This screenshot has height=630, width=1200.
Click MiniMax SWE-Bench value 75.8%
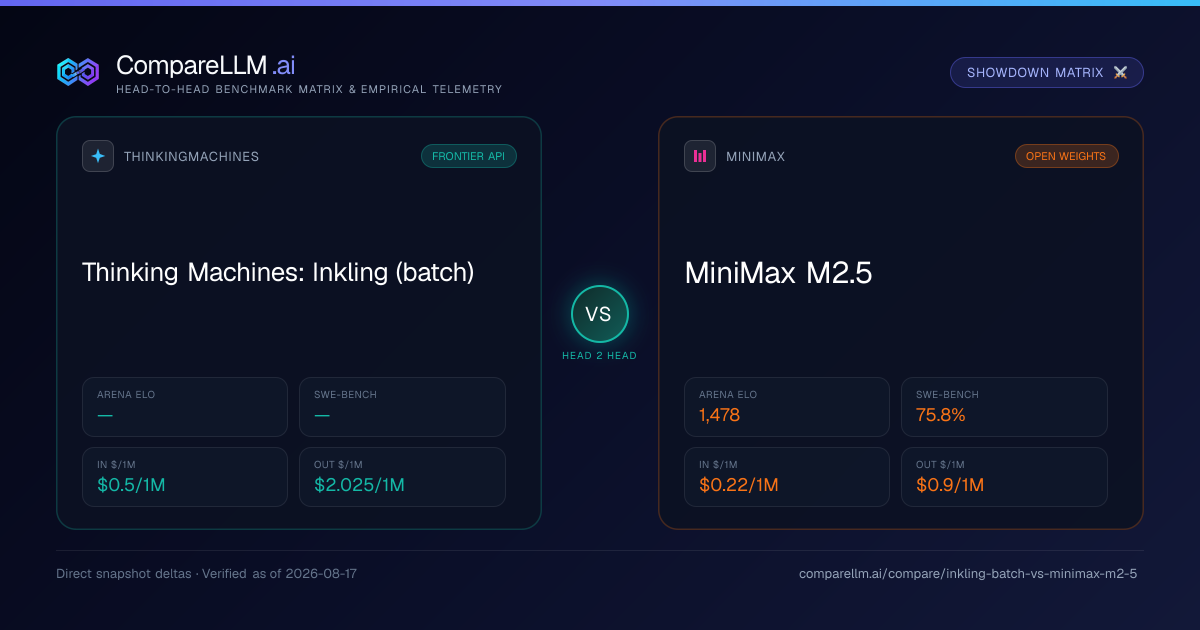[941, 415]
